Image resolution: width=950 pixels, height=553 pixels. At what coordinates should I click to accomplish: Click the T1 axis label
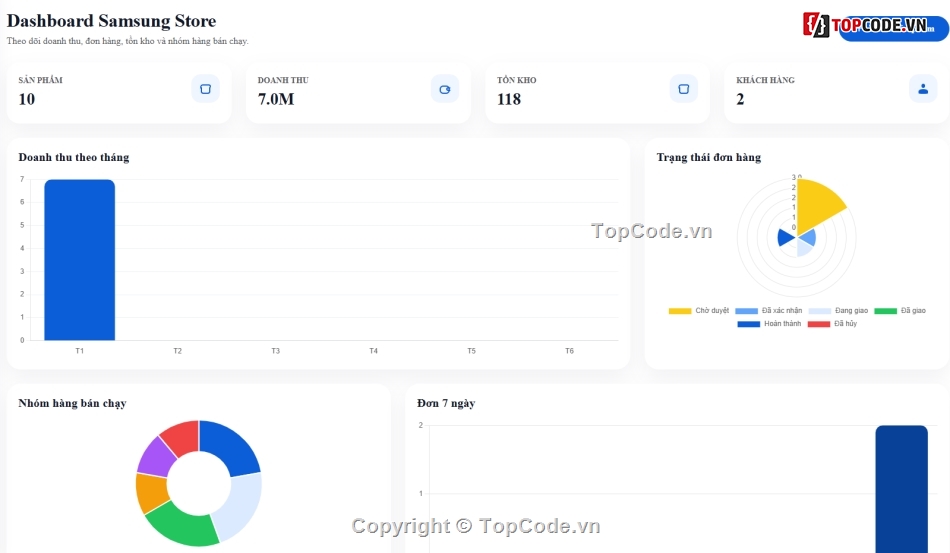79,351
